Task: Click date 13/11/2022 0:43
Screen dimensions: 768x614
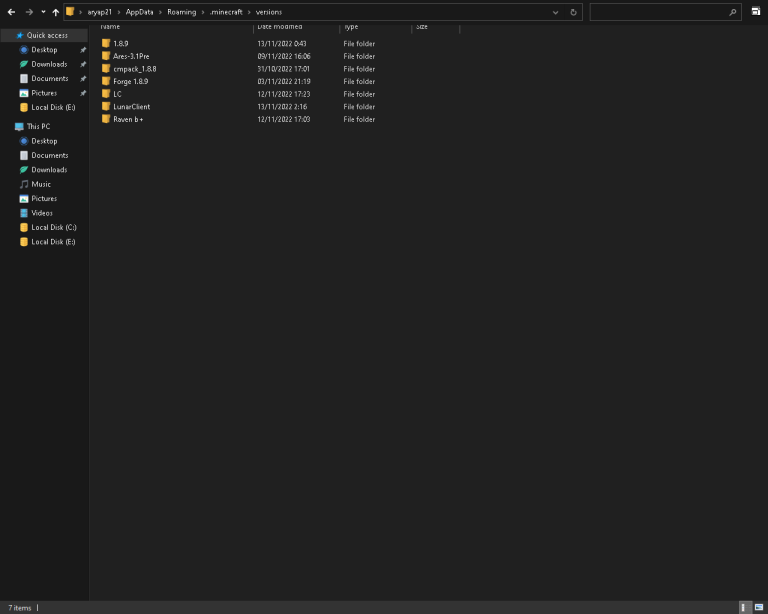Action: [282, 44]
